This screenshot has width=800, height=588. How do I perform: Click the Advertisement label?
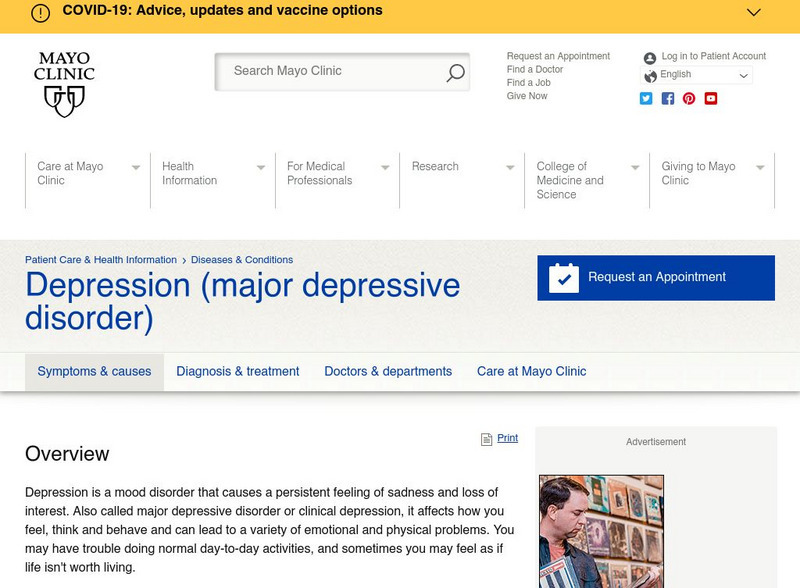click(656, 442)
